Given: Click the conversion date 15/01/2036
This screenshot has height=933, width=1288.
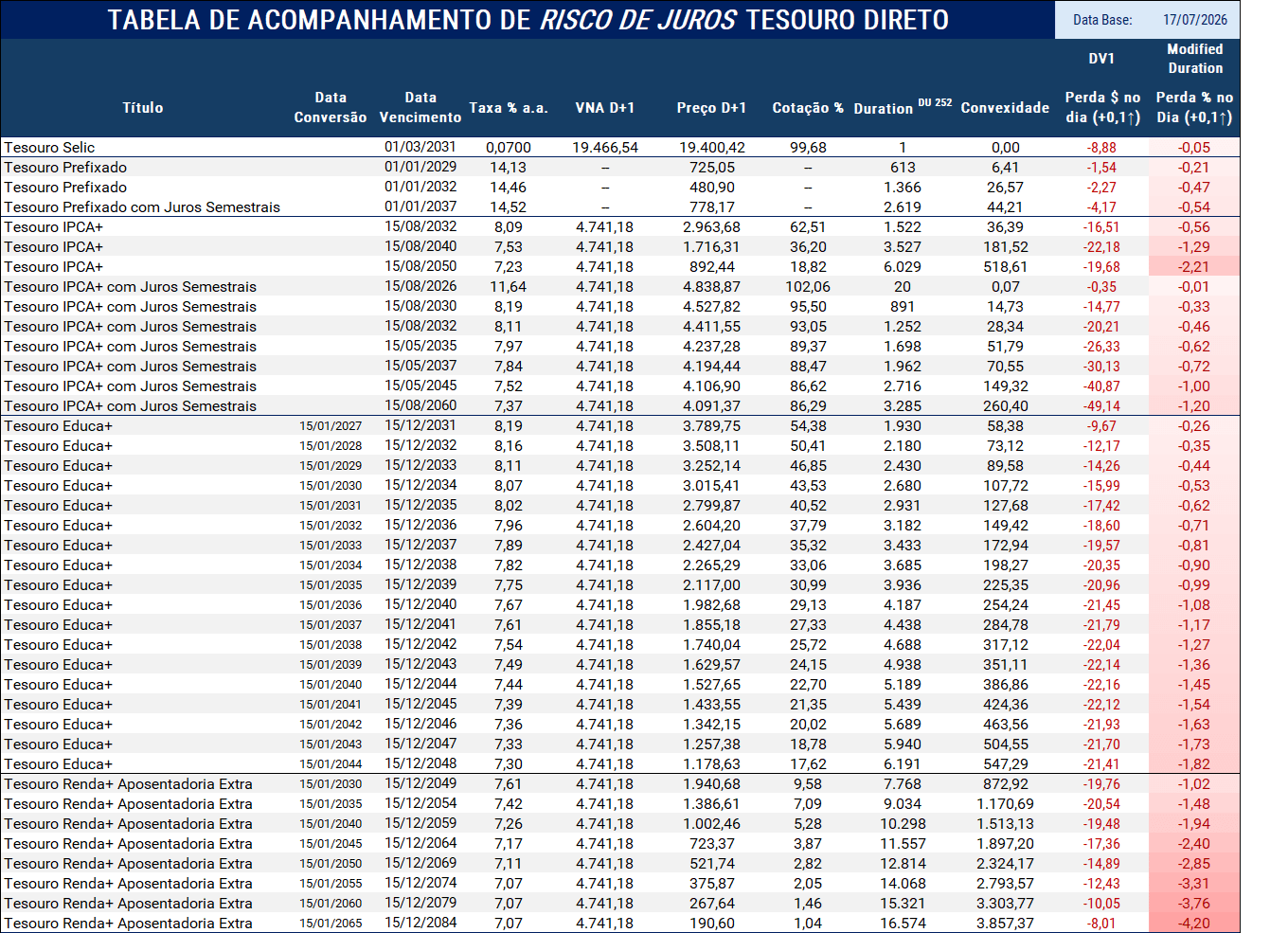Looking at the screenshot, I should point(331,605).
